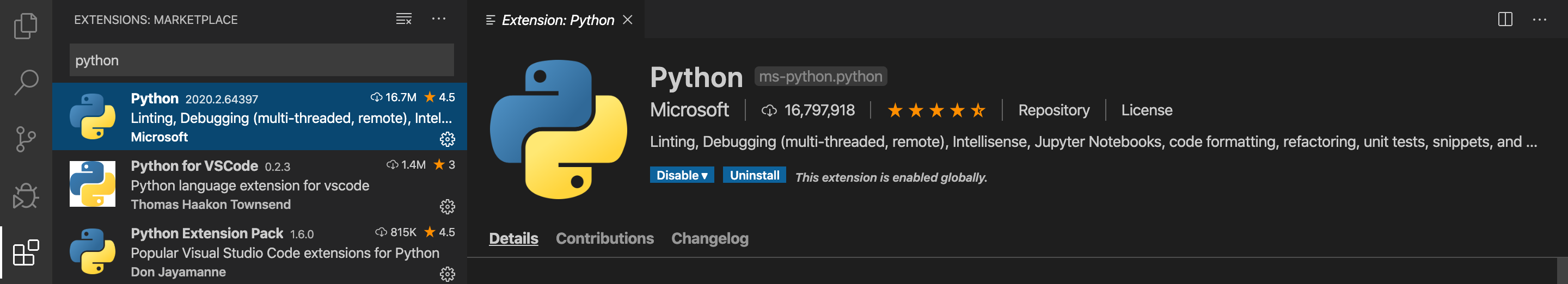Open gear menu for Python for VSCode
Screen dimensions: 1568x284
[447, 207]
